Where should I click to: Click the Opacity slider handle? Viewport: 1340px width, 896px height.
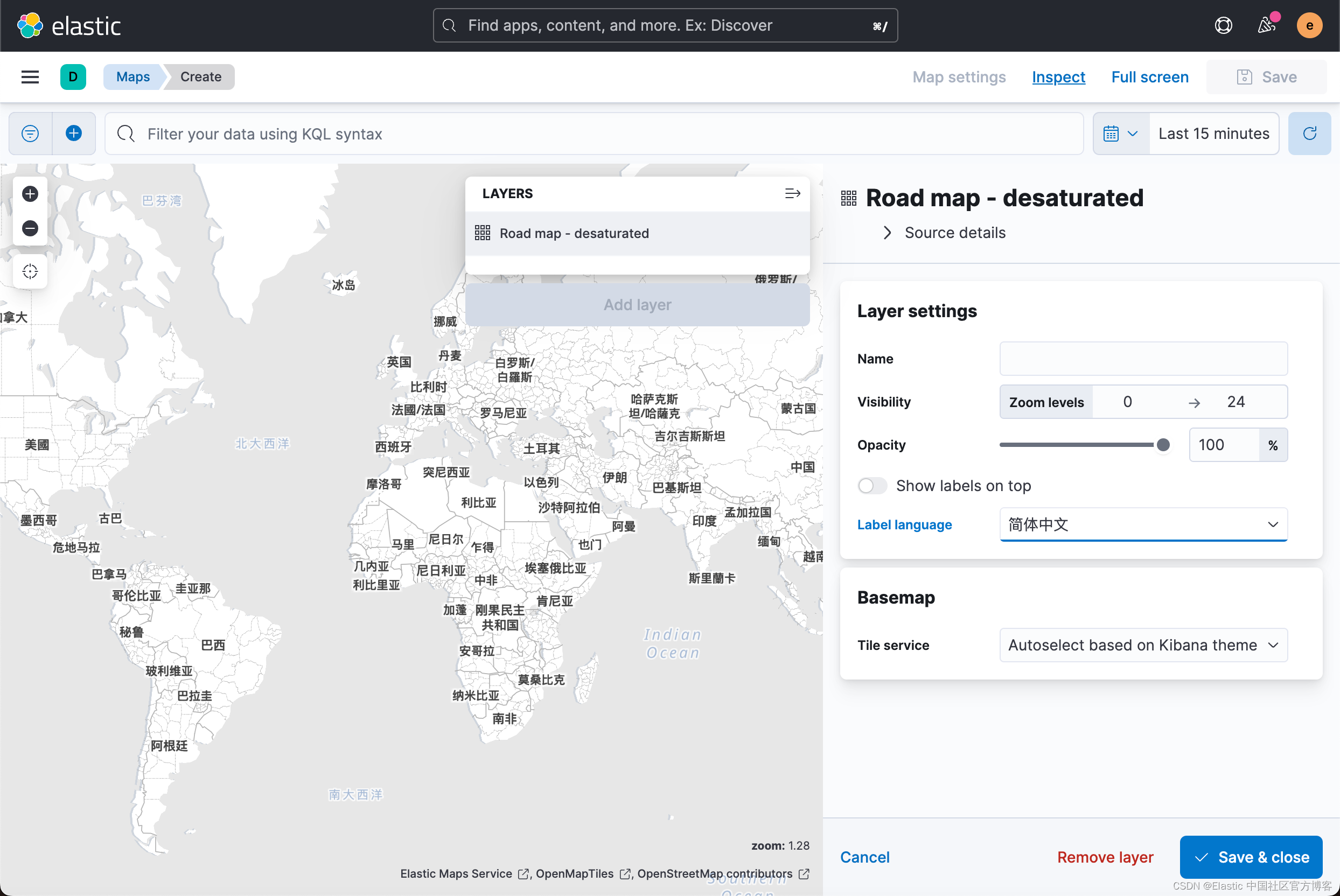[1162, 445]
